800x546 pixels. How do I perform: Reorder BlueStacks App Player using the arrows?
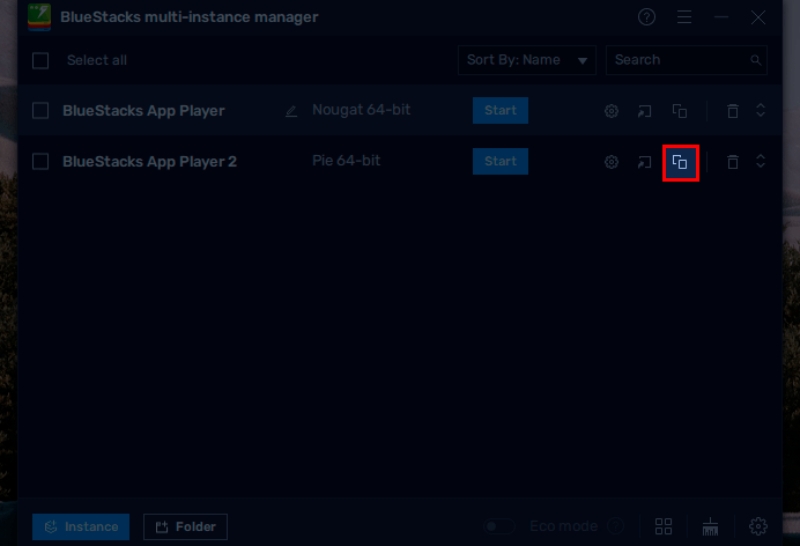pos(760,110)
